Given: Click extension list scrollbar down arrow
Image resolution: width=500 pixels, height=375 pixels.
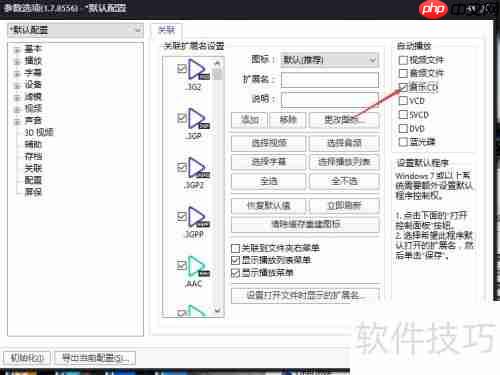Looking at the screenshot, I should coord(218,311).
